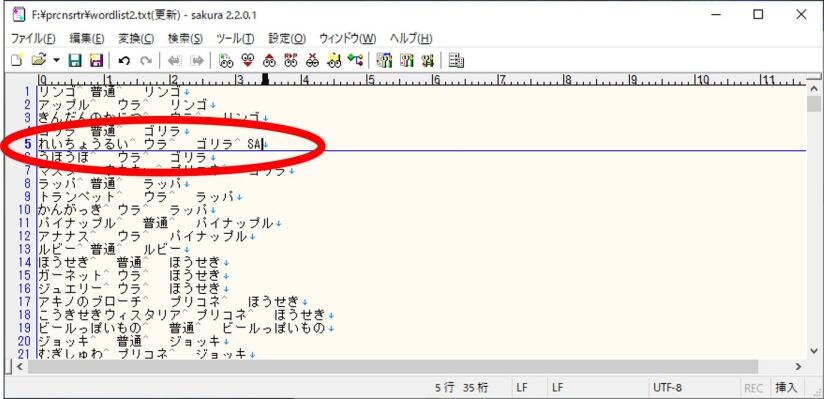Launch Grep with the folder binoculars icon
Screen dimensions: 824x399
pos(334,60)
